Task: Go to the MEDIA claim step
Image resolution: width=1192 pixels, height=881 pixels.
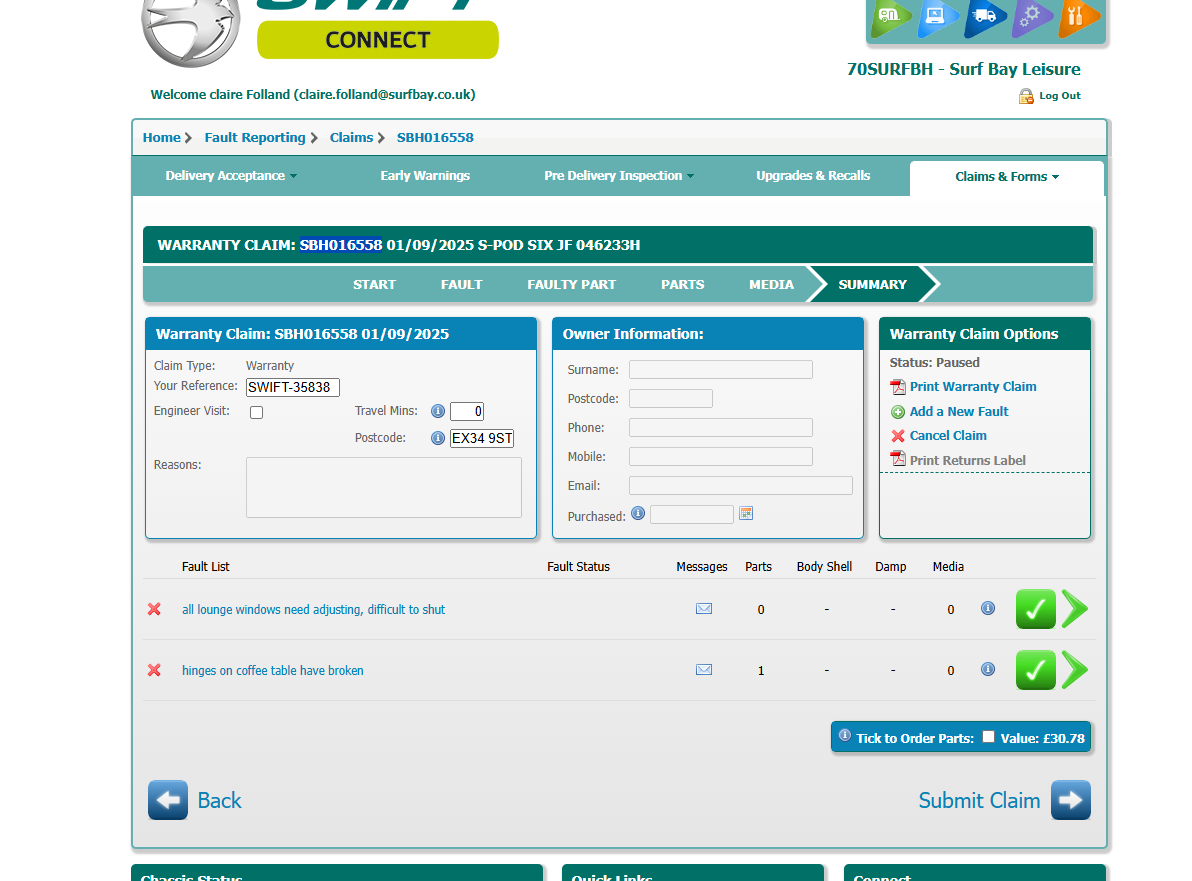Action: (771, 284)
